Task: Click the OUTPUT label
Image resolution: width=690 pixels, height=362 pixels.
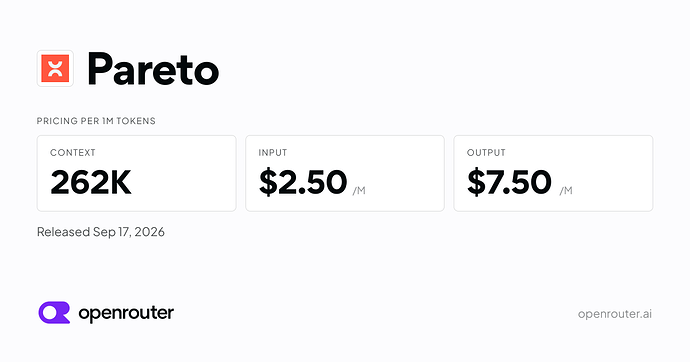Action: click(486, 153)
